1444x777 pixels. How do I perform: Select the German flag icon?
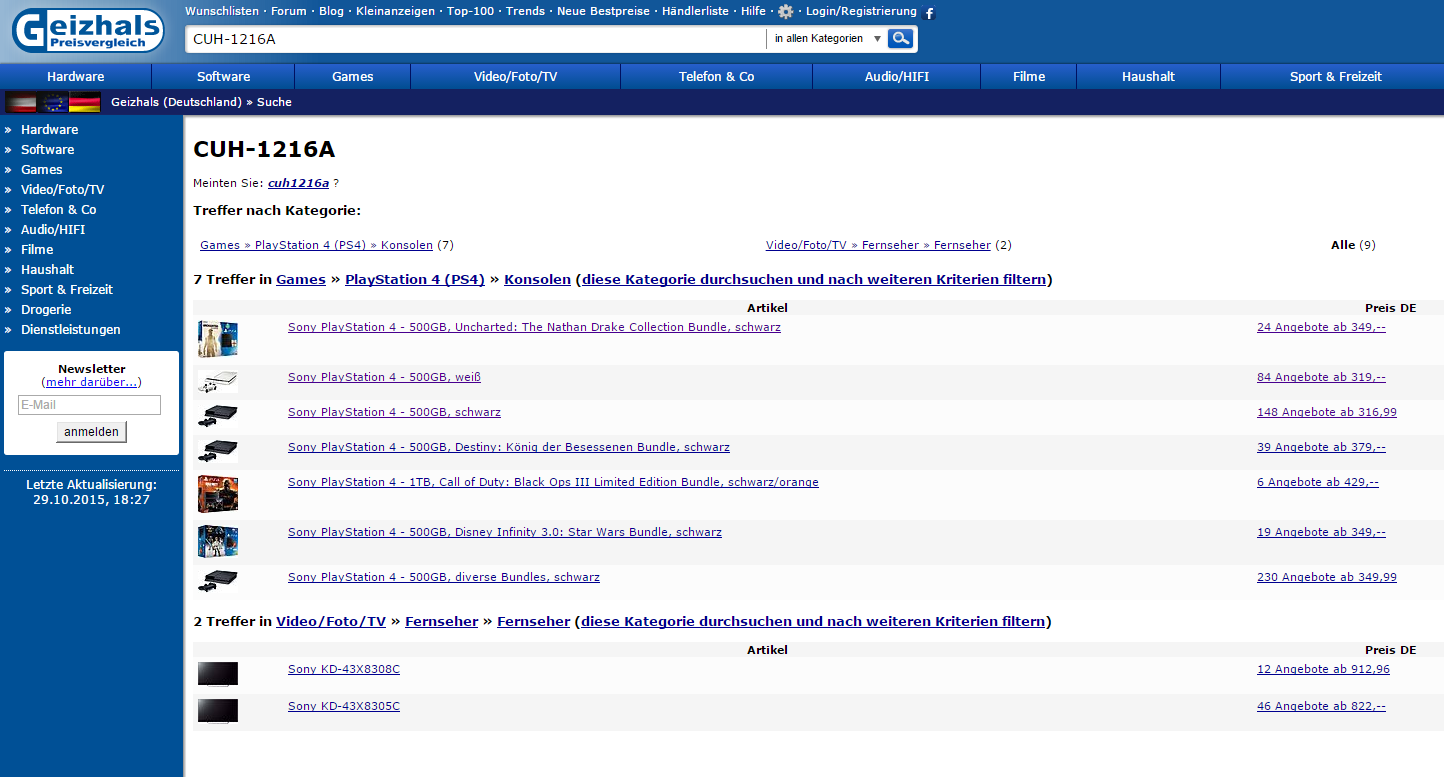pos(85,102)
